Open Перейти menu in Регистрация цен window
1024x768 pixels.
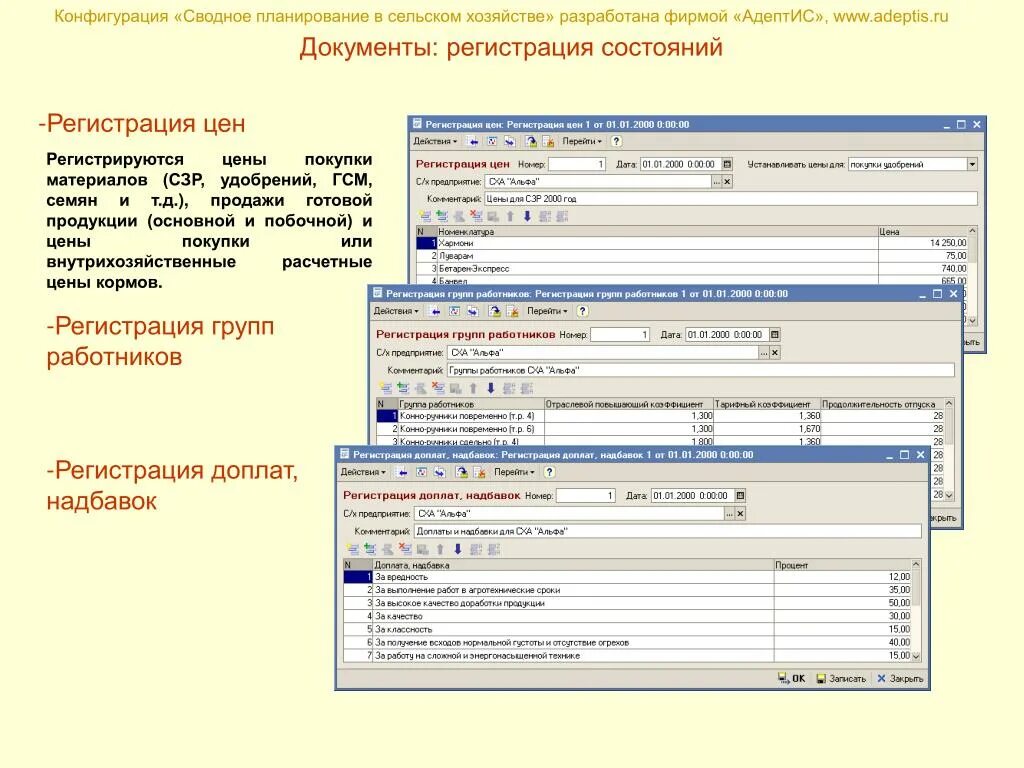[581, 141]
